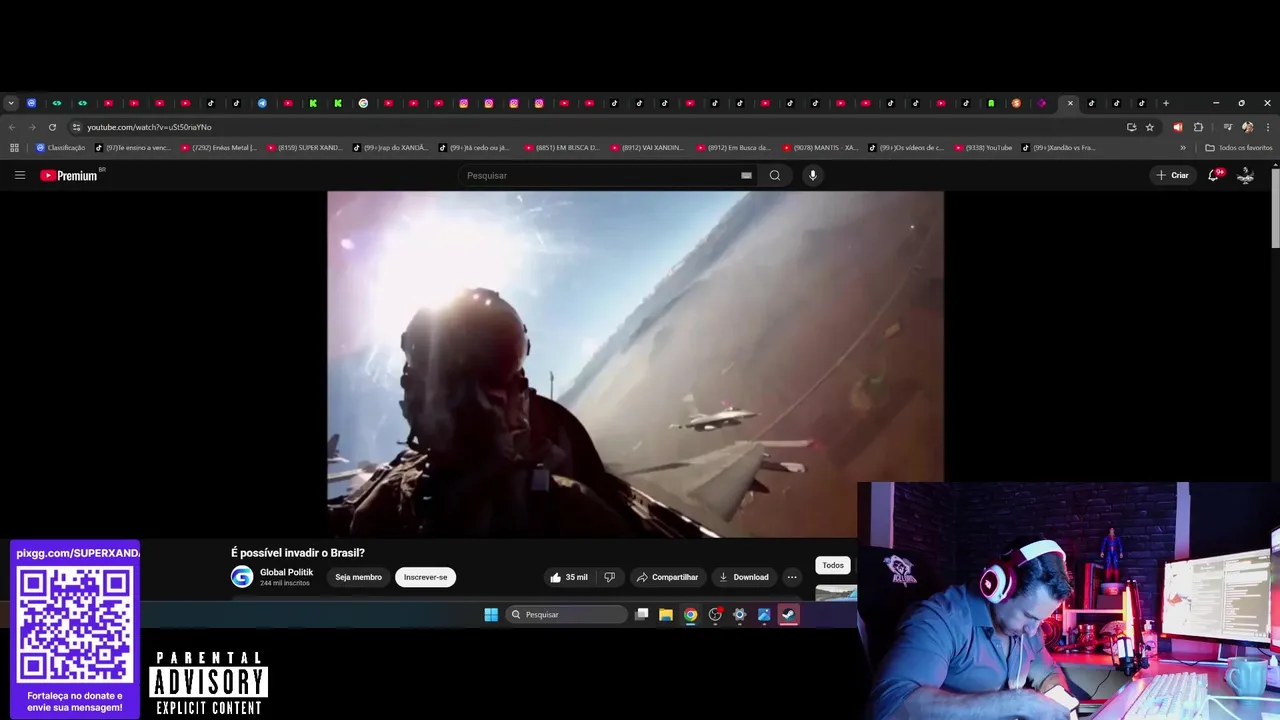Open bookmark (8159) SUPER XAND
Image resolution: width=1280 pixels, height=720 pixels.
tap(305, 148)
